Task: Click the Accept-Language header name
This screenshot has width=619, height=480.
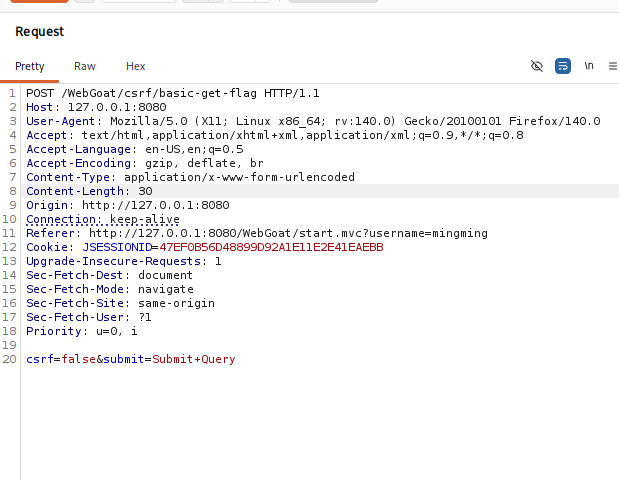Action: tap(78, 149)
